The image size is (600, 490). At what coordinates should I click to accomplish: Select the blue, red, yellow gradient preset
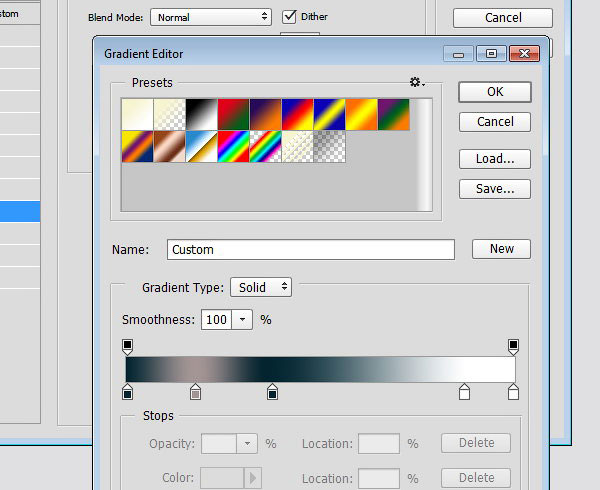tap(297, 114)
